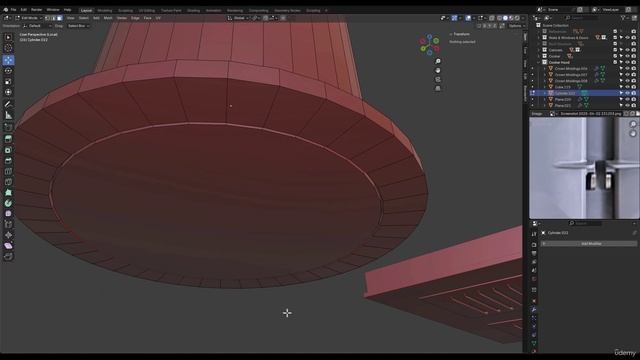Toggle viewport overlays button
Screen dimensions: 640x360
click(x=469, y=18)
